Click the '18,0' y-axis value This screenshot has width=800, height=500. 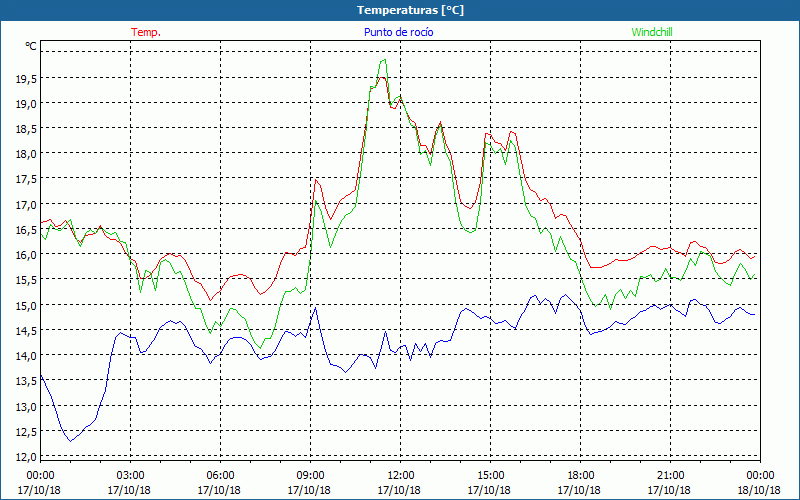coord(26,154)
